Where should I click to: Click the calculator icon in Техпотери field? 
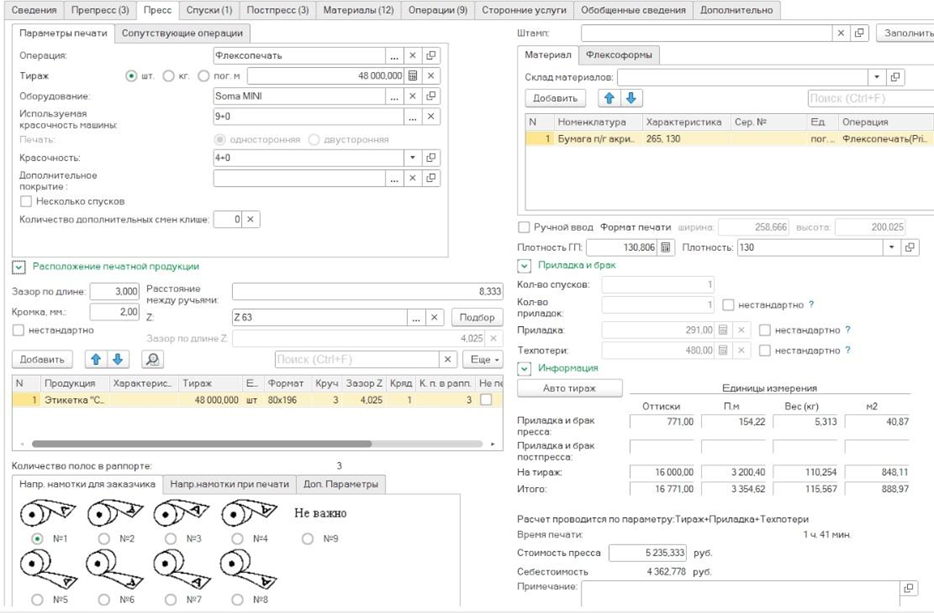[x=723, y=351]
